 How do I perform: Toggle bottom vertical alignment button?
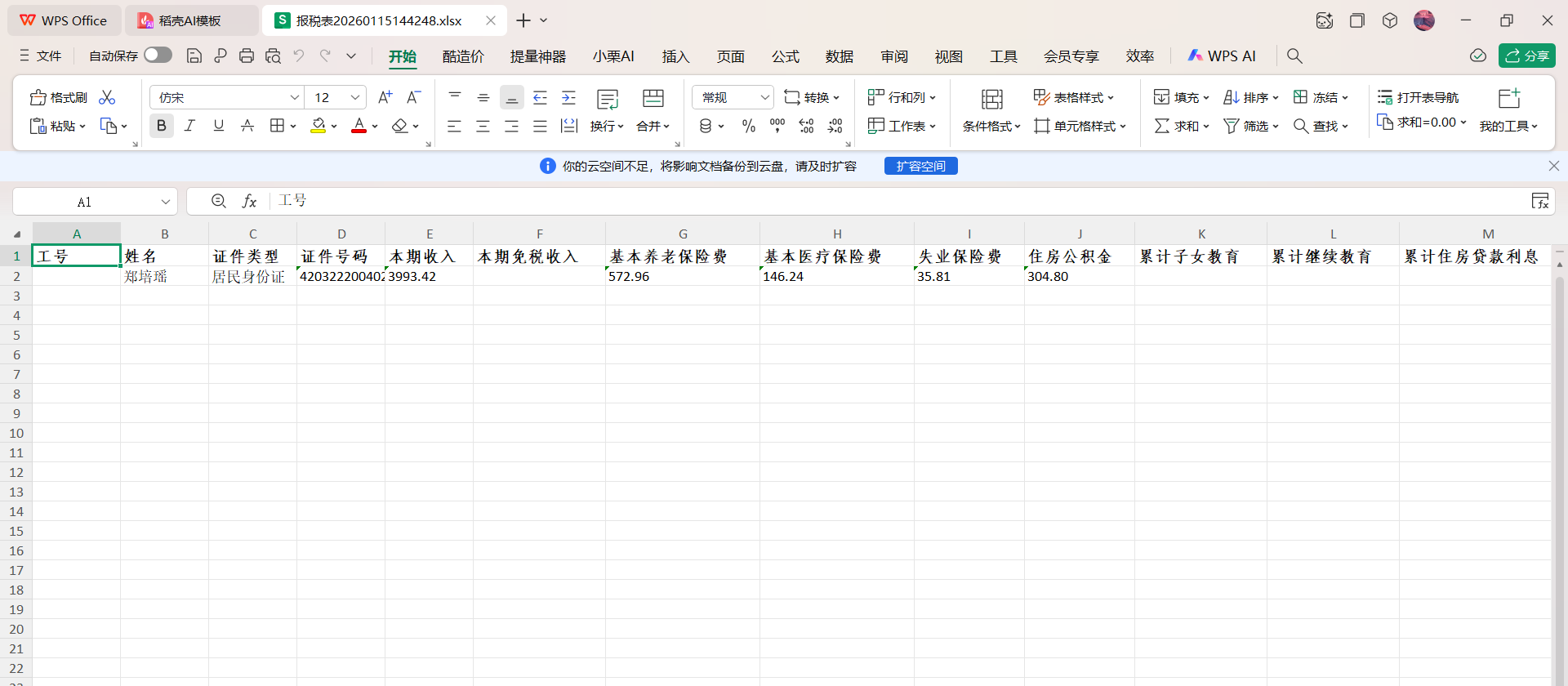click(512, 98)
